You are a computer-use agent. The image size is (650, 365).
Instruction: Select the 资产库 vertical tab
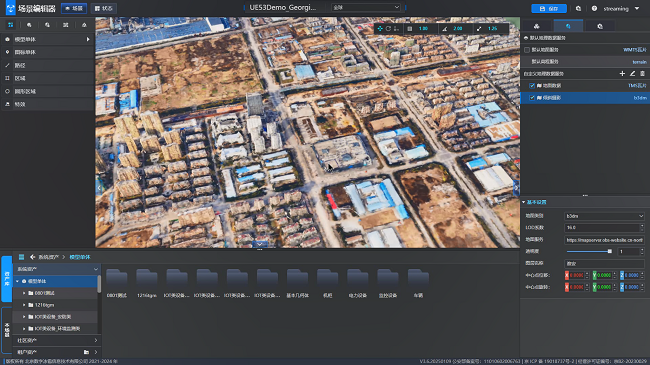pos(7,279)
